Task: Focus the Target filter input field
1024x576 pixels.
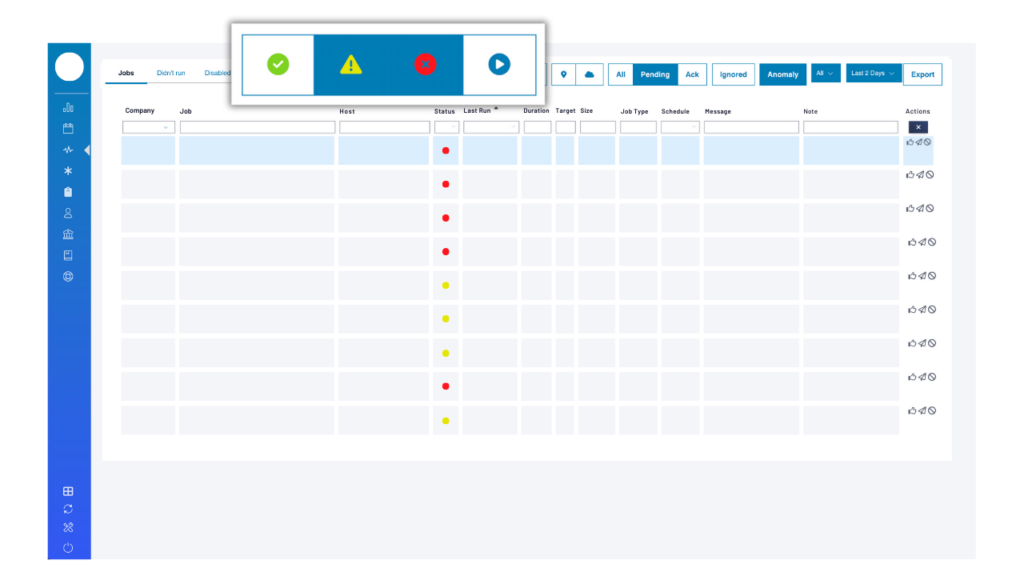Action: coord(565,127)
